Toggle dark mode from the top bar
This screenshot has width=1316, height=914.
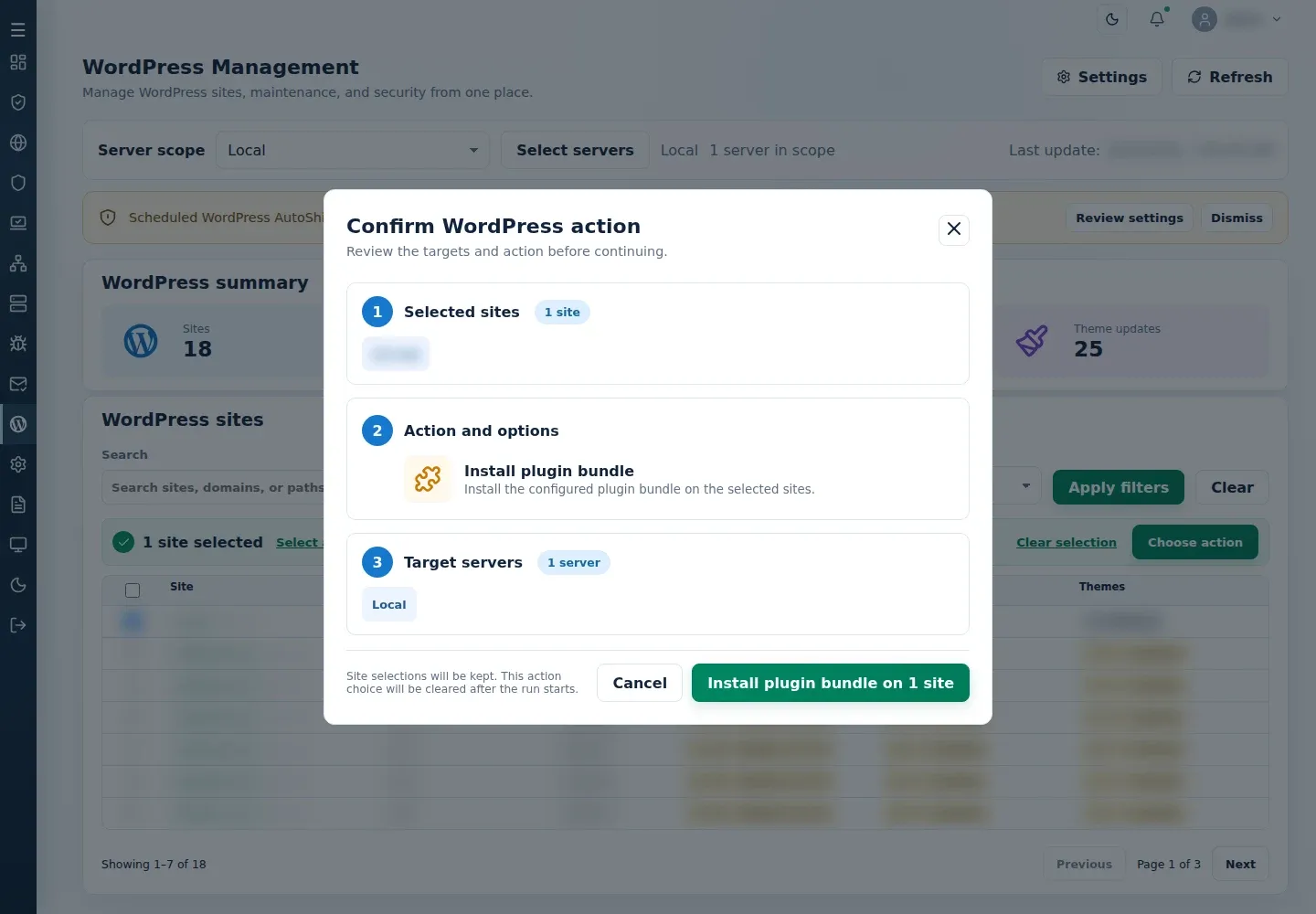coord(1112,19)
